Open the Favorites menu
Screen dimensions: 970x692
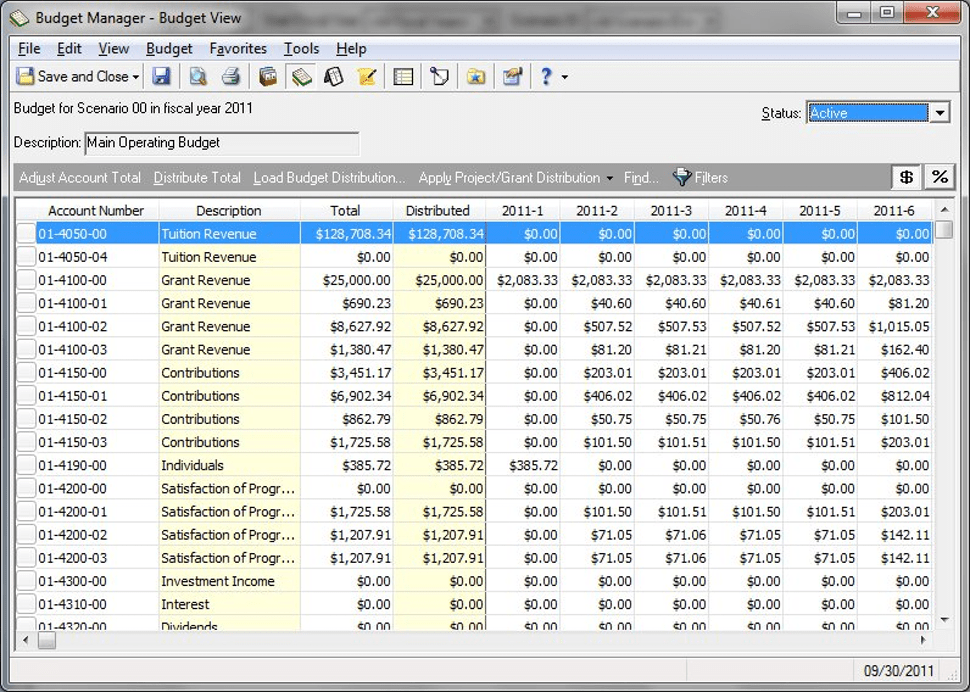238,48
